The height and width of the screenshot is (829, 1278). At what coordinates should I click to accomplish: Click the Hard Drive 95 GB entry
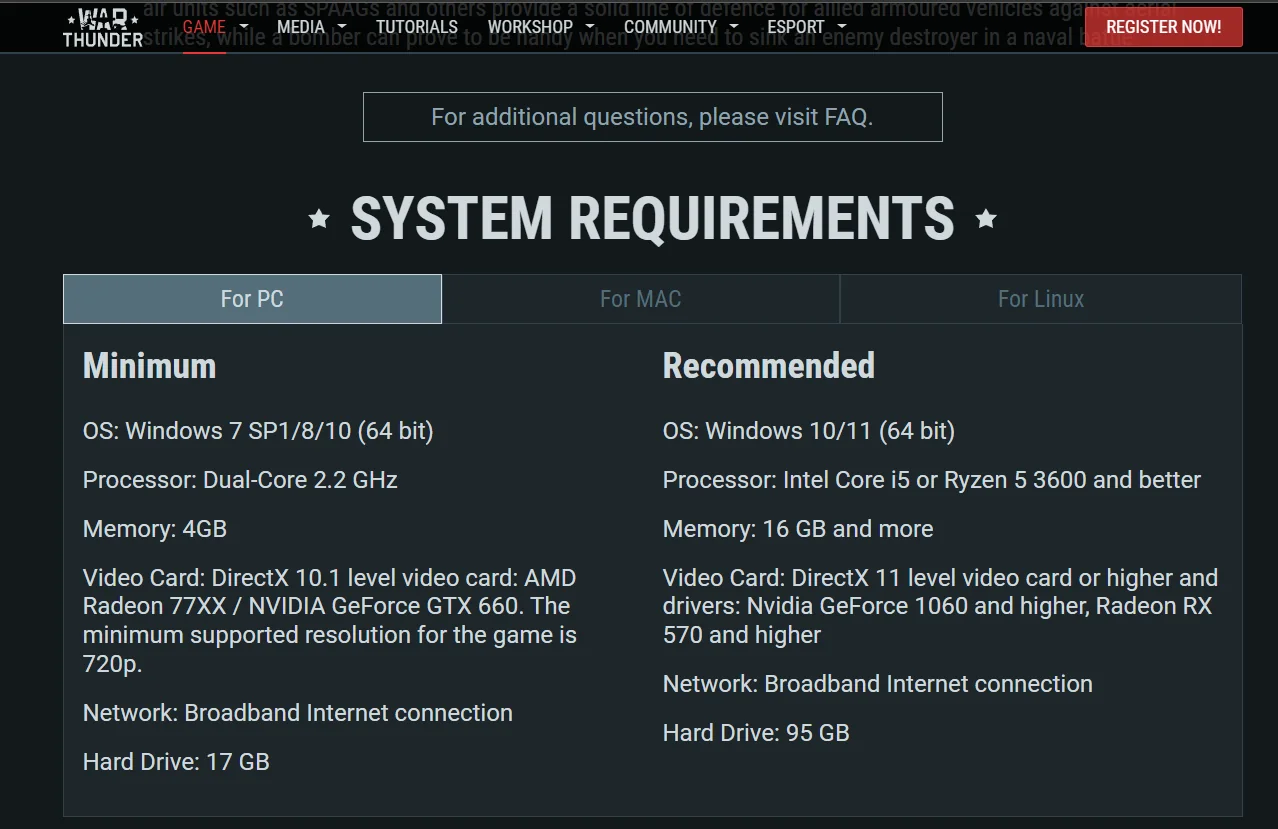click(756, 732)
